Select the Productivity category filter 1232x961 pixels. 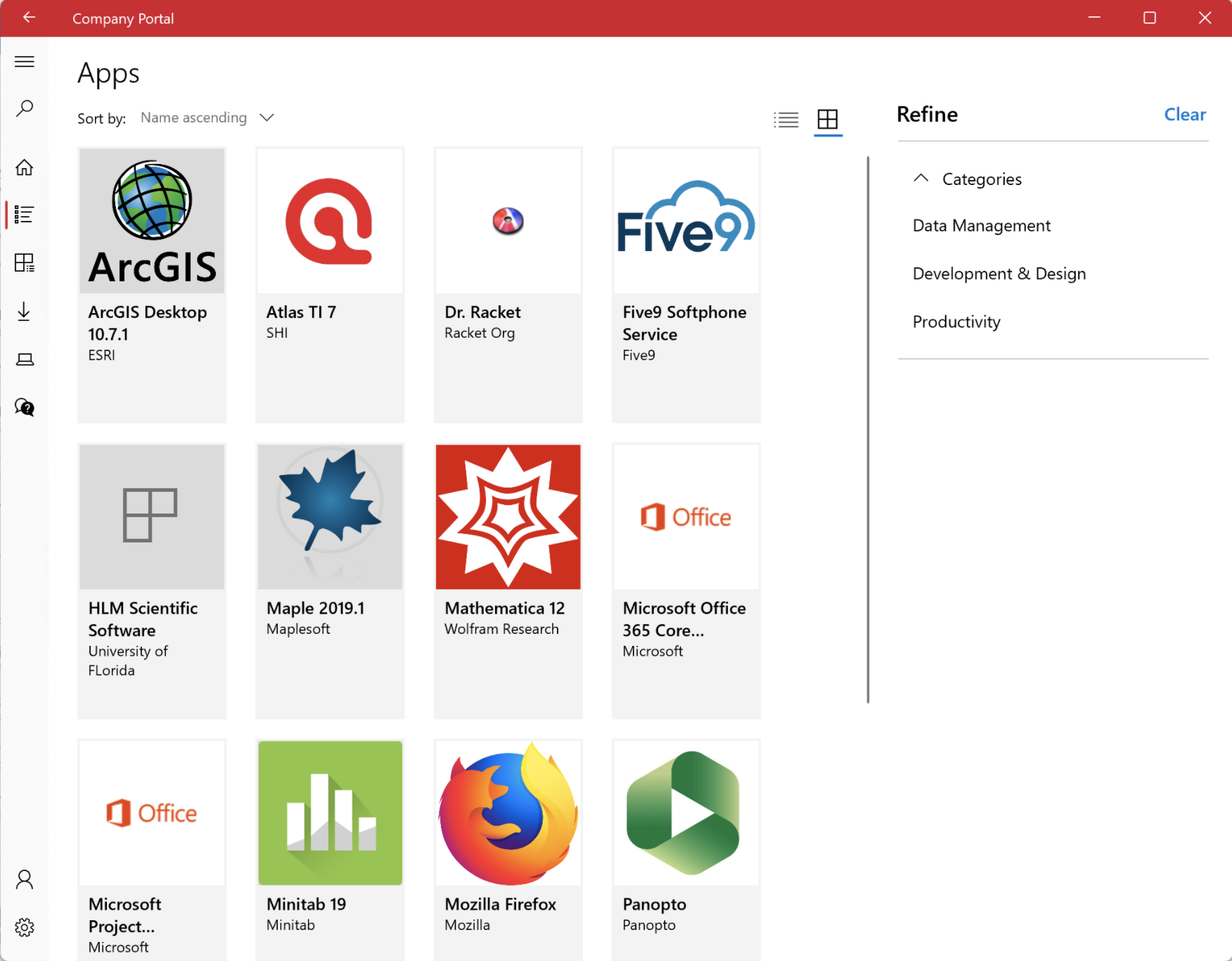[956, 322]
